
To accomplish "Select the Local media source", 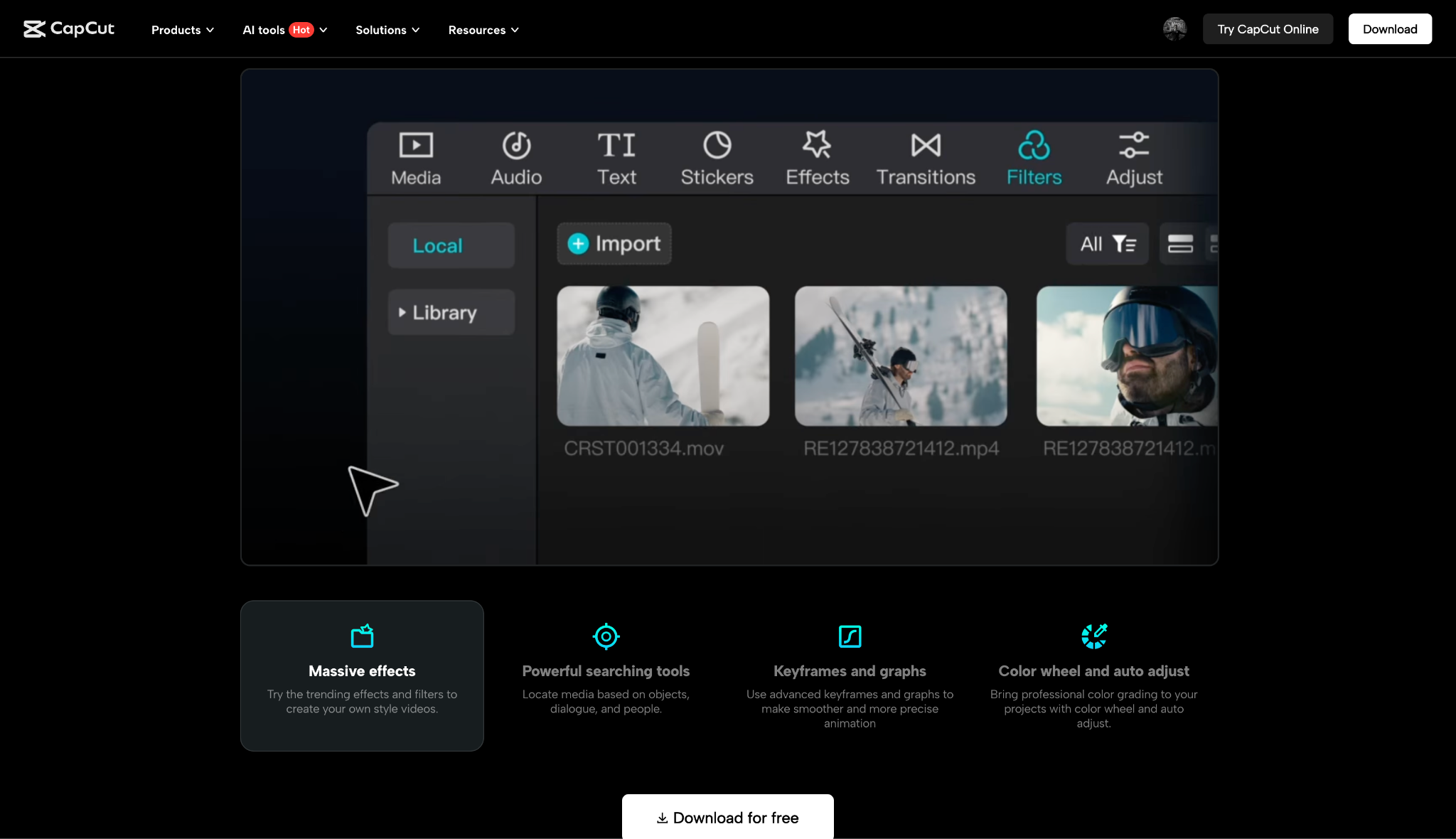I will pyautogui.click(x=450, y=245).
